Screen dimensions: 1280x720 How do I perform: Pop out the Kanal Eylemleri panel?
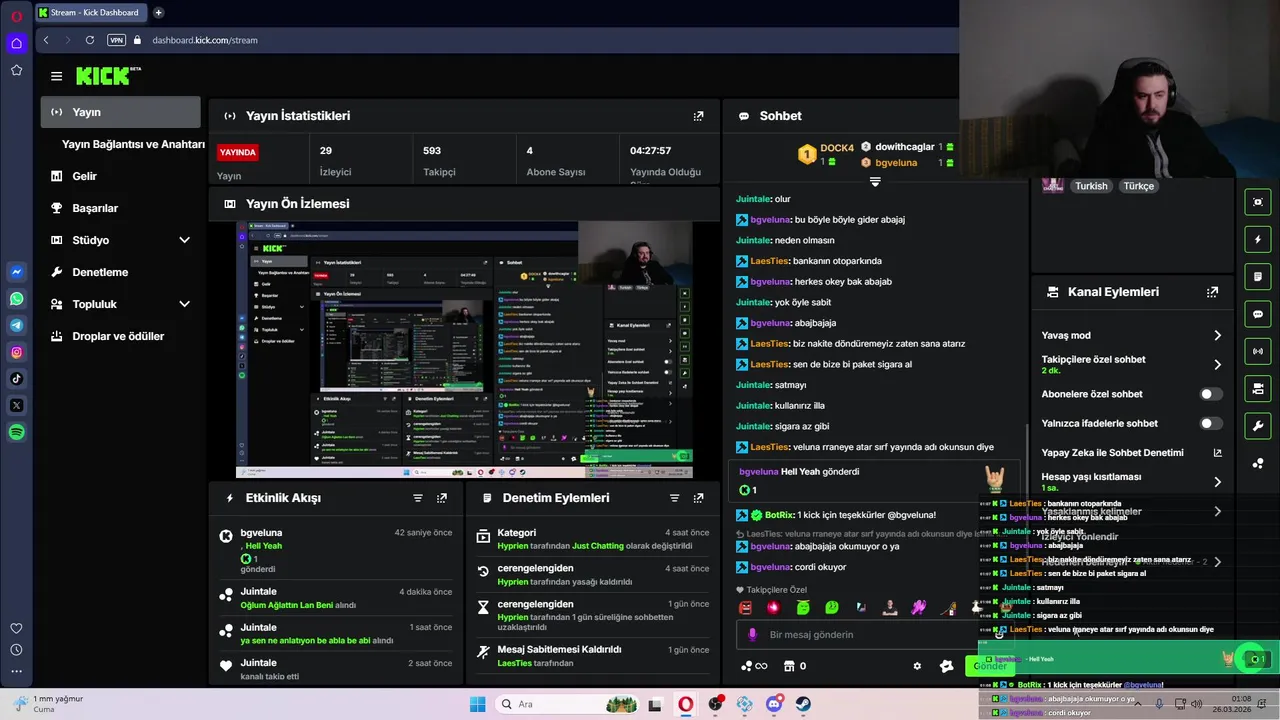click(1212, 292)
